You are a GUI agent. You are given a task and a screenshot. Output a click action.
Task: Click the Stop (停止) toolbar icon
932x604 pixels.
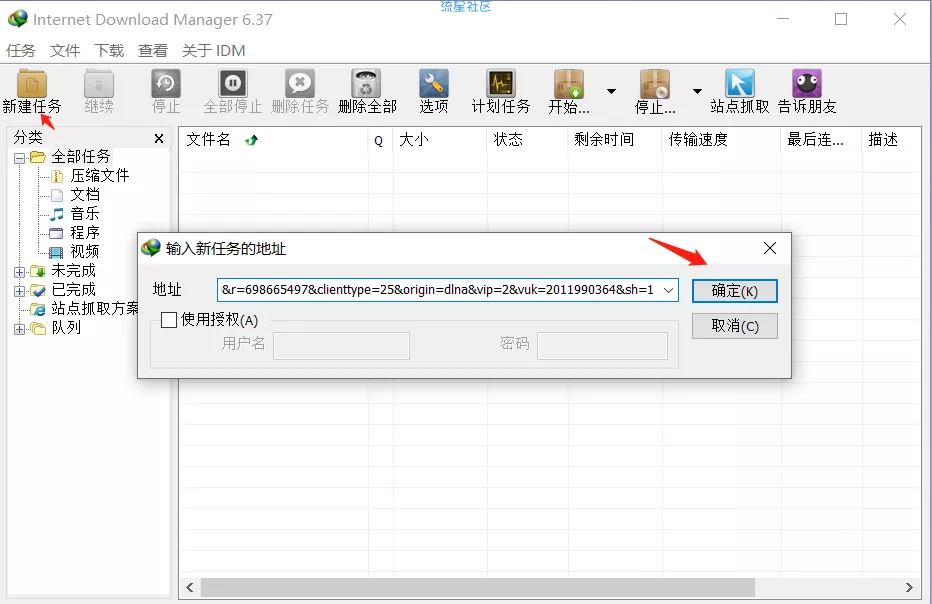(166, 84)
